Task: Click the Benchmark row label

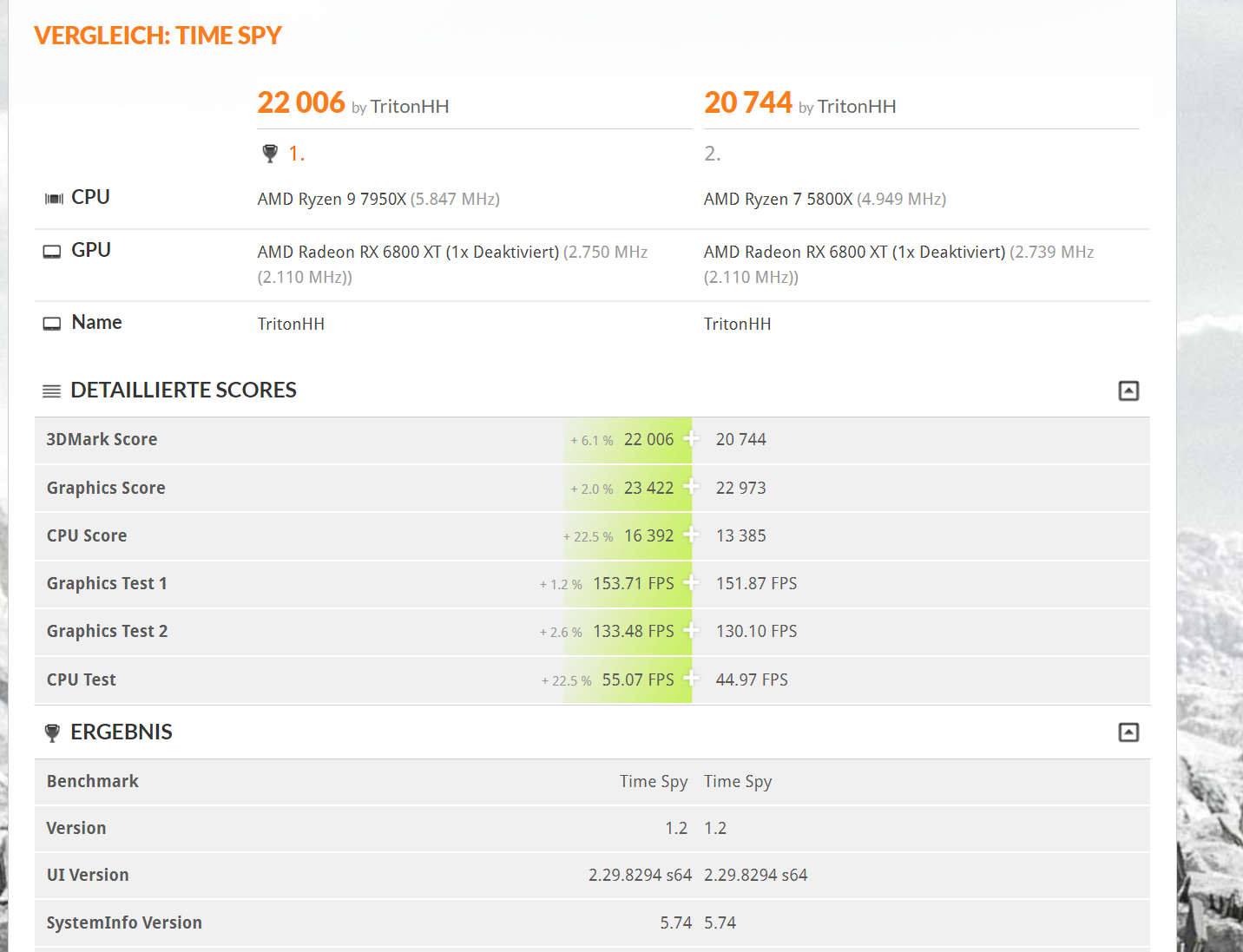Action: [x=93, y=781]
